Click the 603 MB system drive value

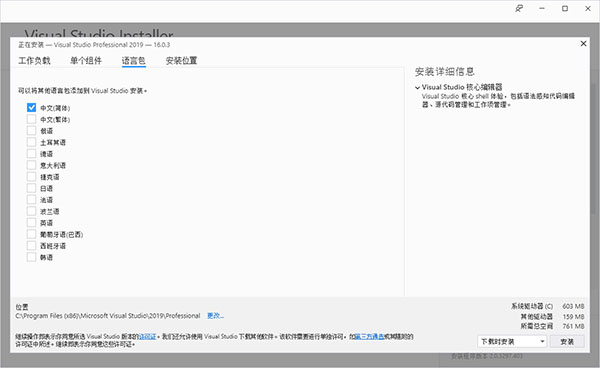click(x=573, y=306)
